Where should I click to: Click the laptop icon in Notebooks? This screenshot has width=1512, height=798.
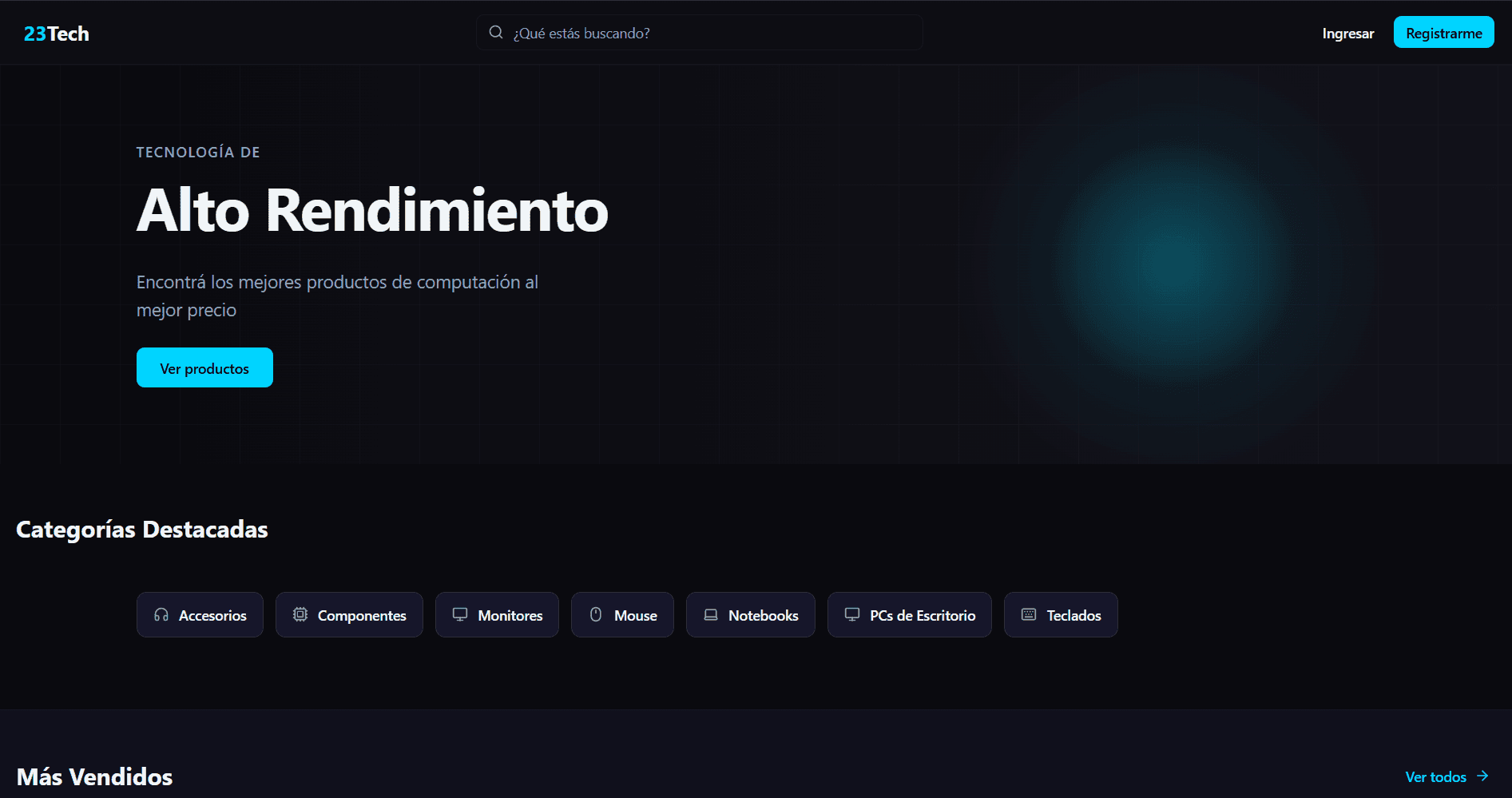(x=711, y=615)
